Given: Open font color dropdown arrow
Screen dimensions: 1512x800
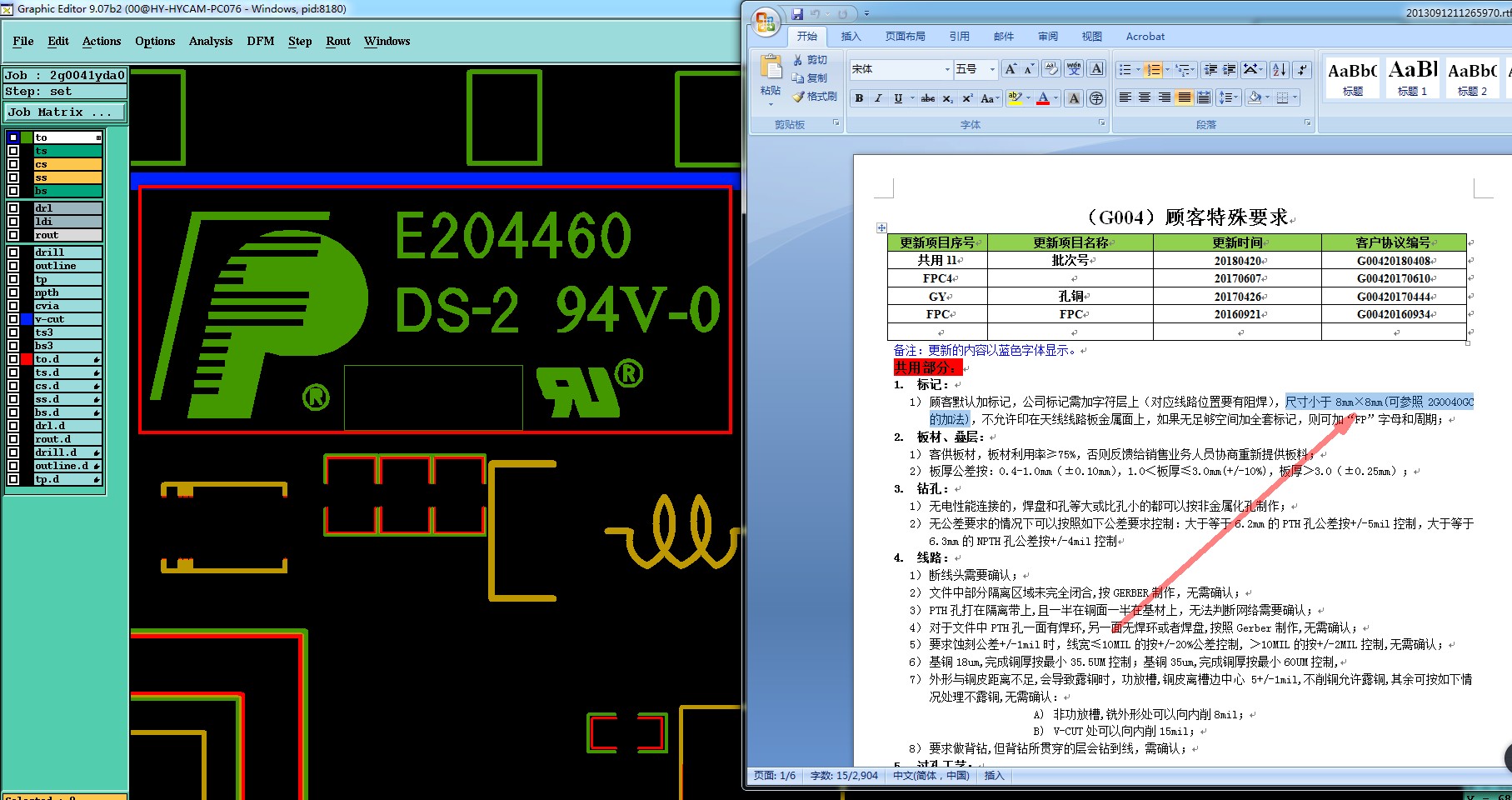Looking at the screenshot, I should point(1056,98).
